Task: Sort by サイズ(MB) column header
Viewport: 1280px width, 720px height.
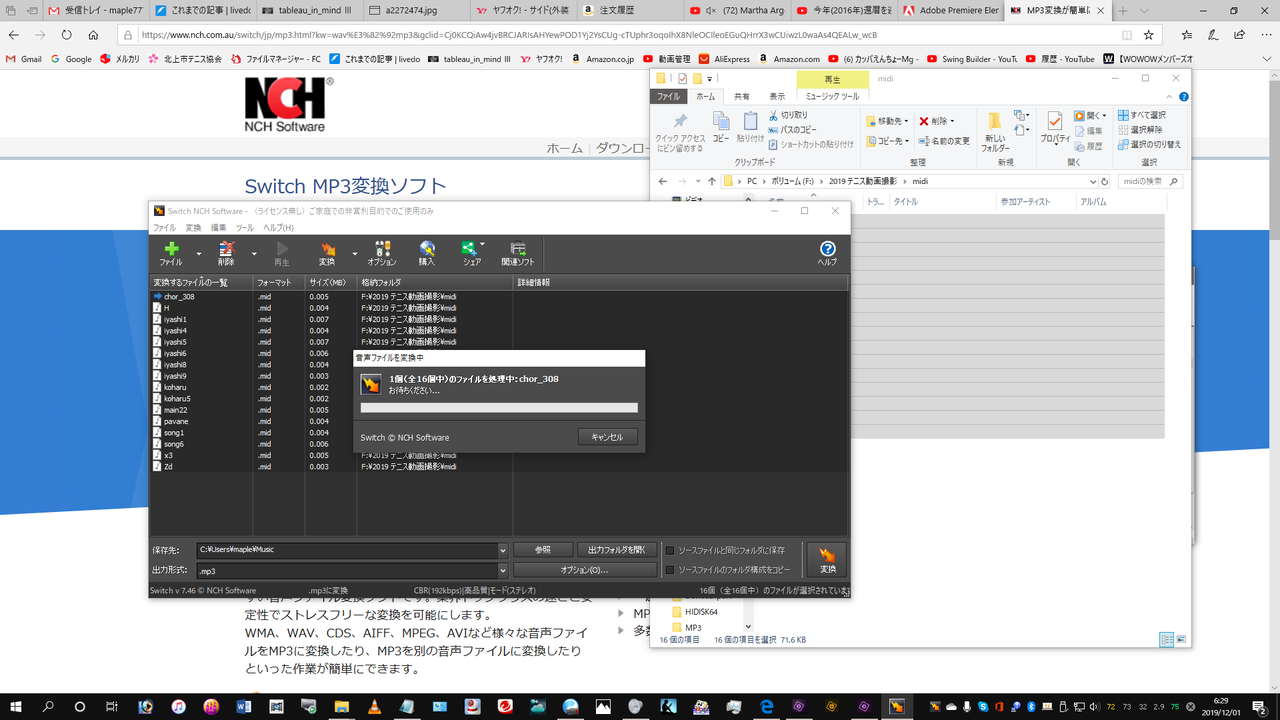Action: coord(331,283)
